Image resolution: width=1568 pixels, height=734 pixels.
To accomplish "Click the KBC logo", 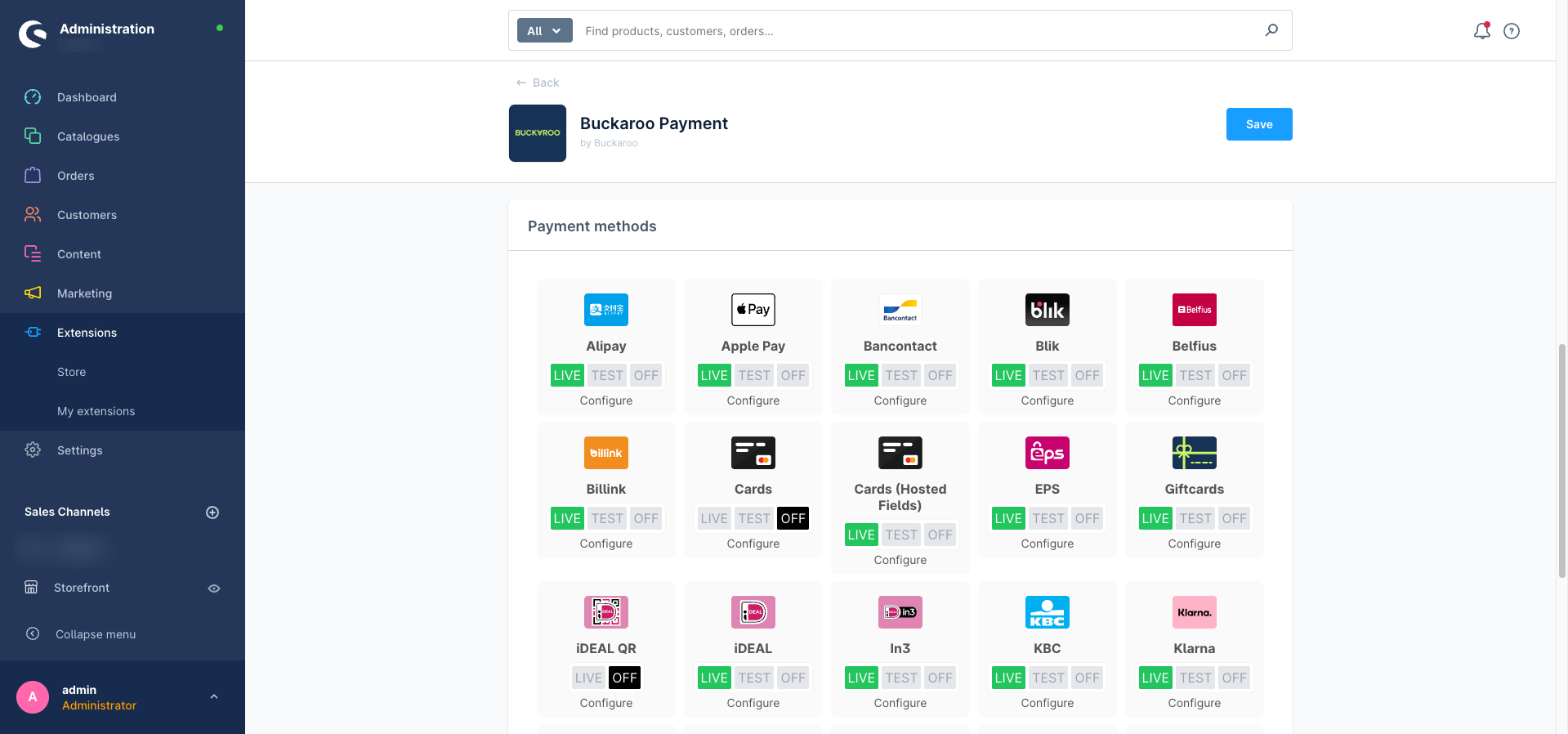I will pos(1048,612).
